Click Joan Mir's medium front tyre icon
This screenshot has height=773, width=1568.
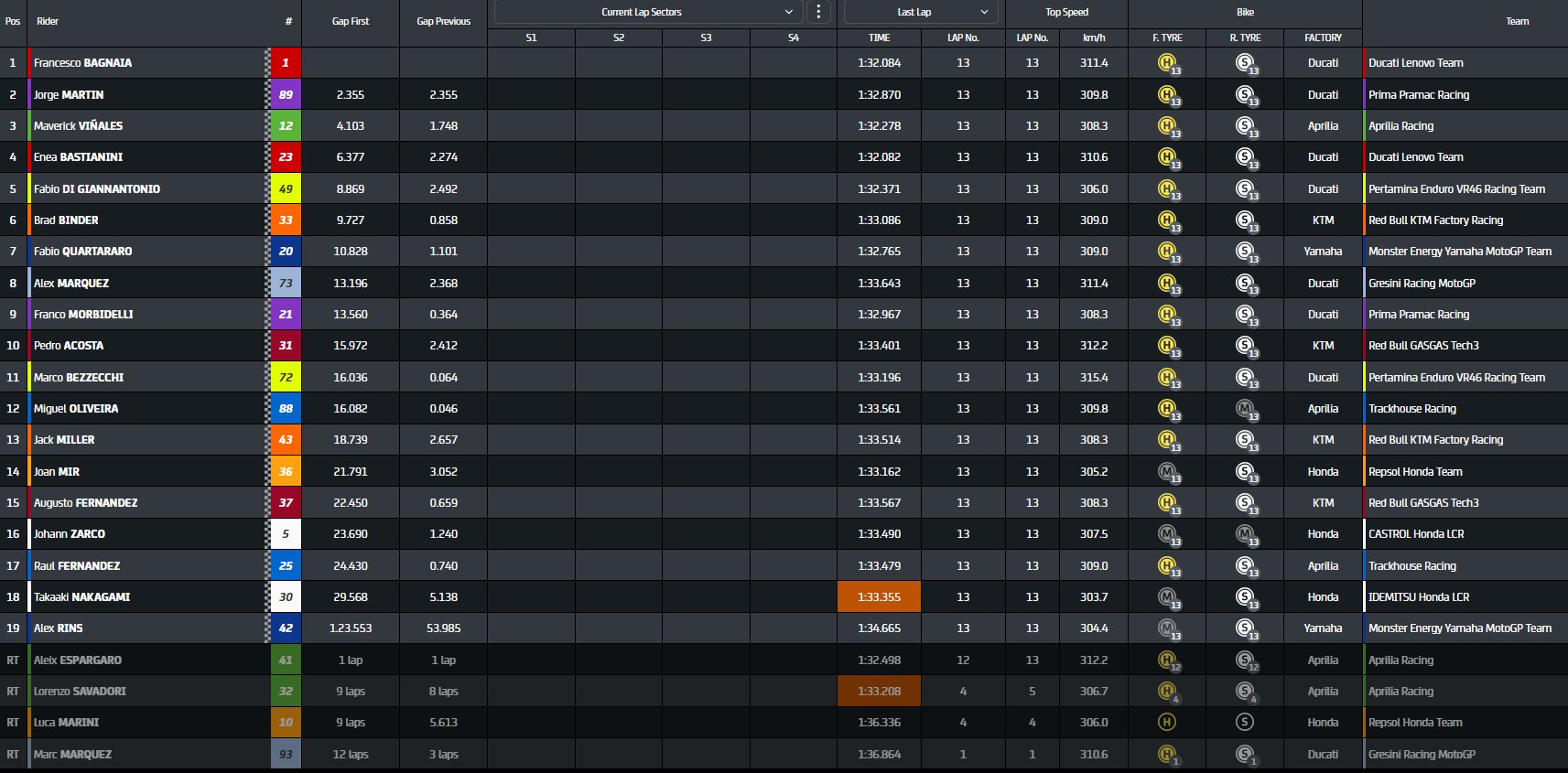[x=1166, y=471]
